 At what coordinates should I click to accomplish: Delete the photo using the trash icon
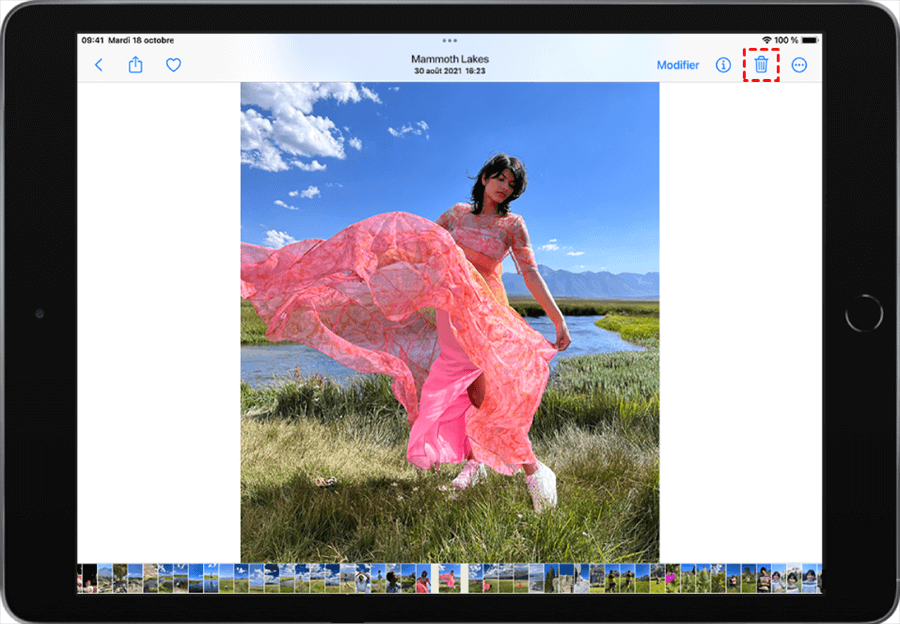(761, 65)
